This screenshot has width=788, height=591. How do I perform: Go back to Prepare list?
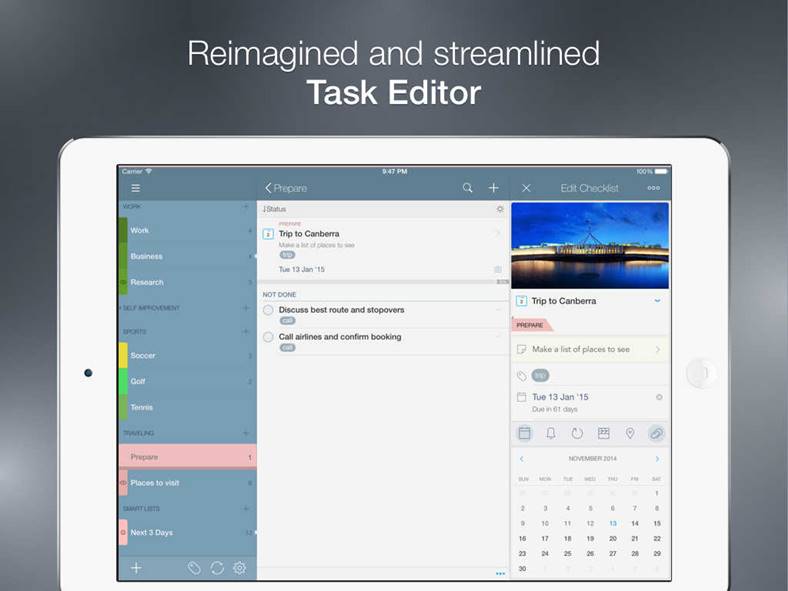tap(286, 188)
